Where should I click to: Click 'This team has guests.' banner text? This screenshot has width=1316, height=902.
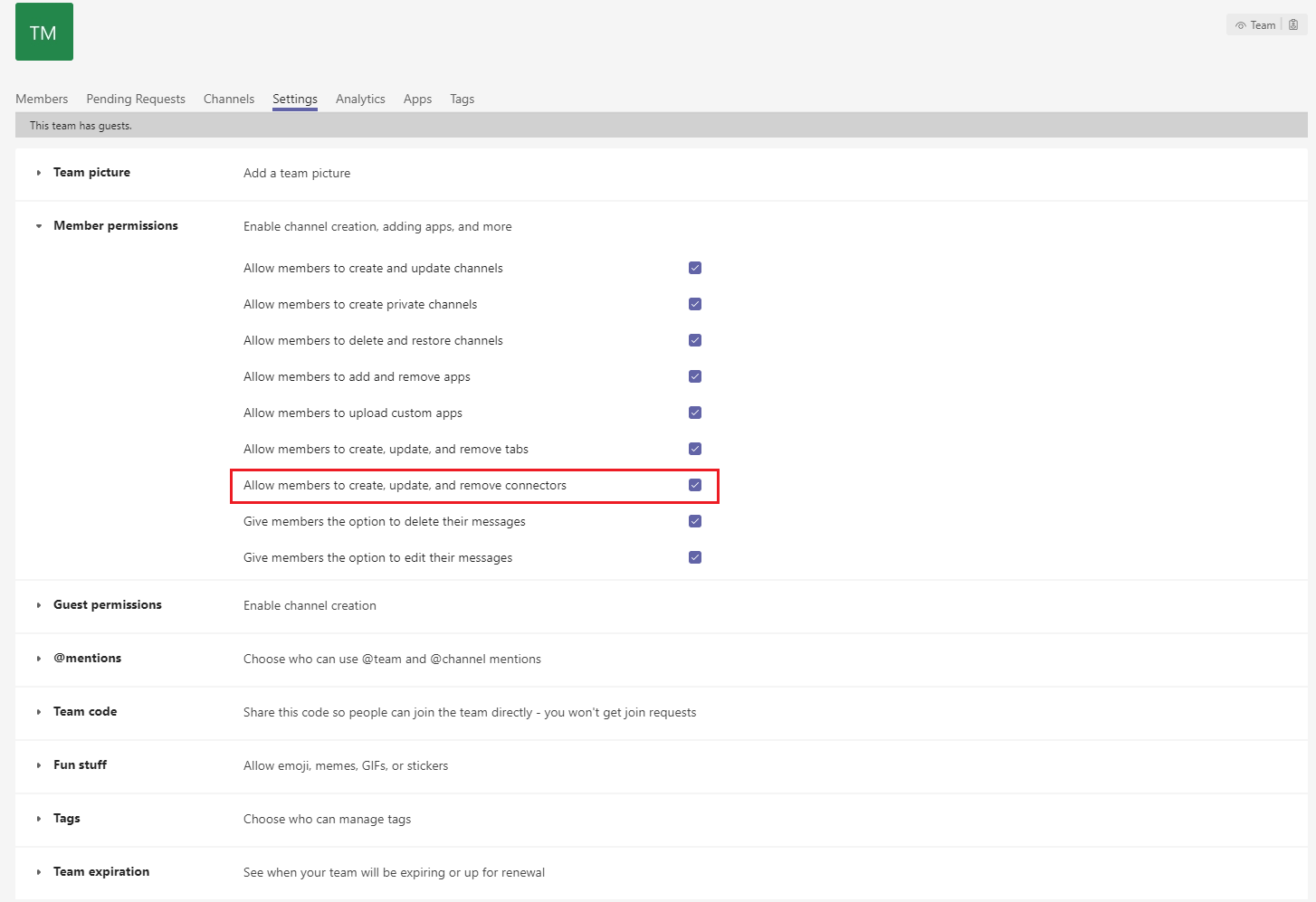coord(81,126)
